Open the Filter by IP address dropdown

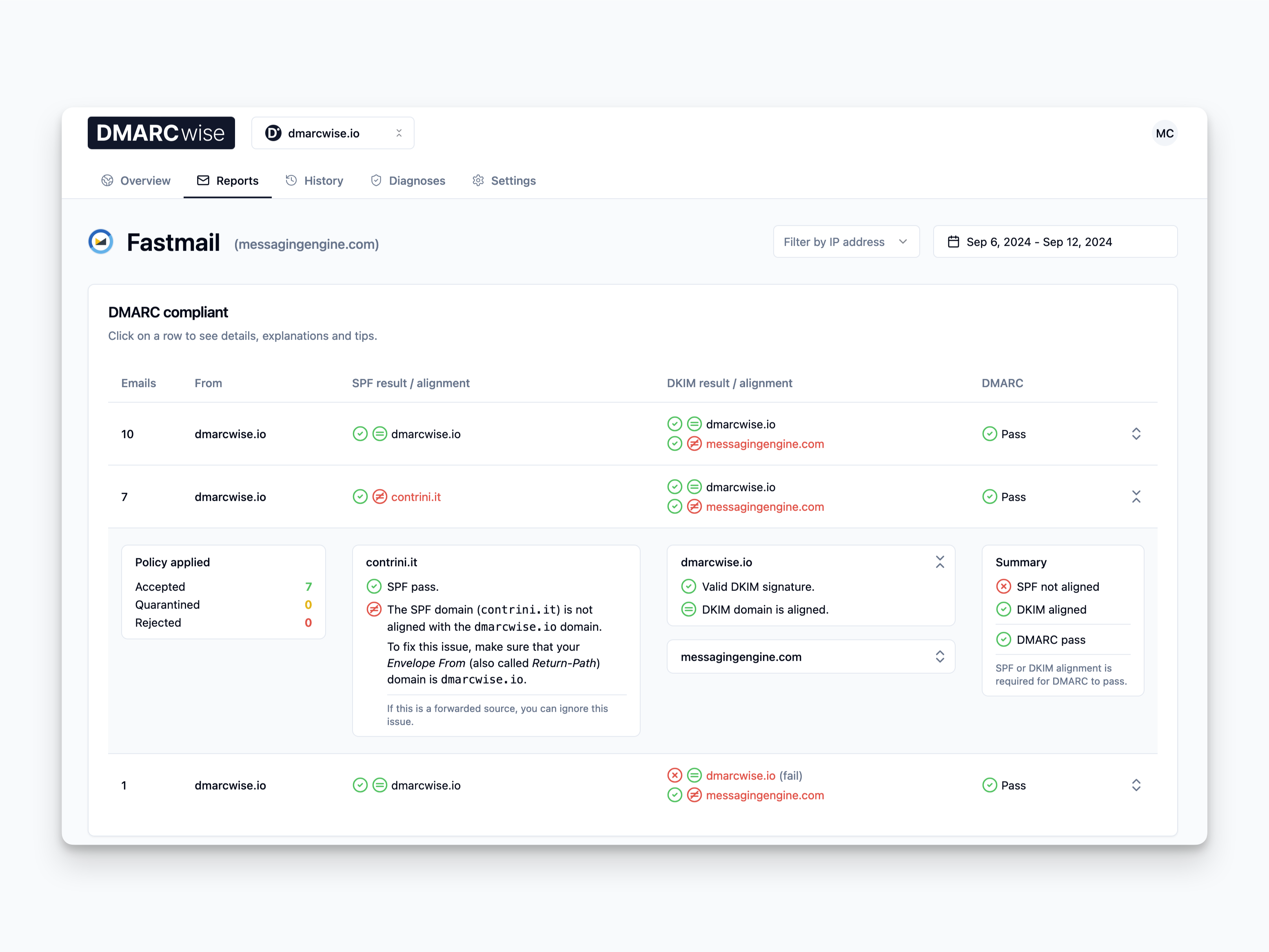[x=845, y=242]
